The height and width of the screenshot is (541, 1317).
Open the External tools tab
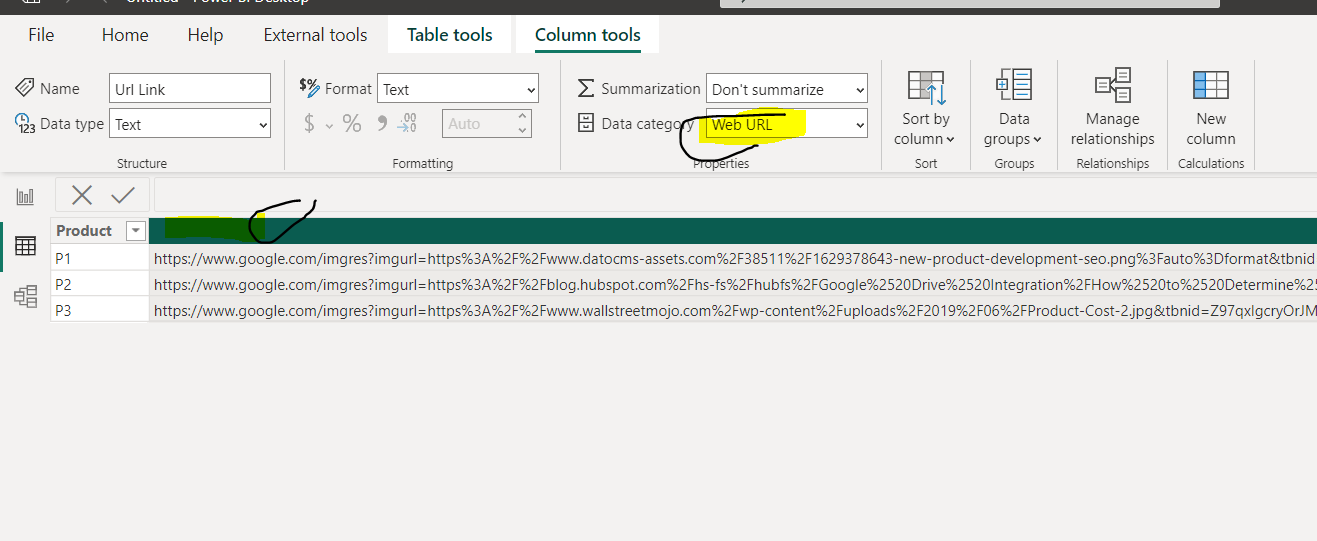315,35
